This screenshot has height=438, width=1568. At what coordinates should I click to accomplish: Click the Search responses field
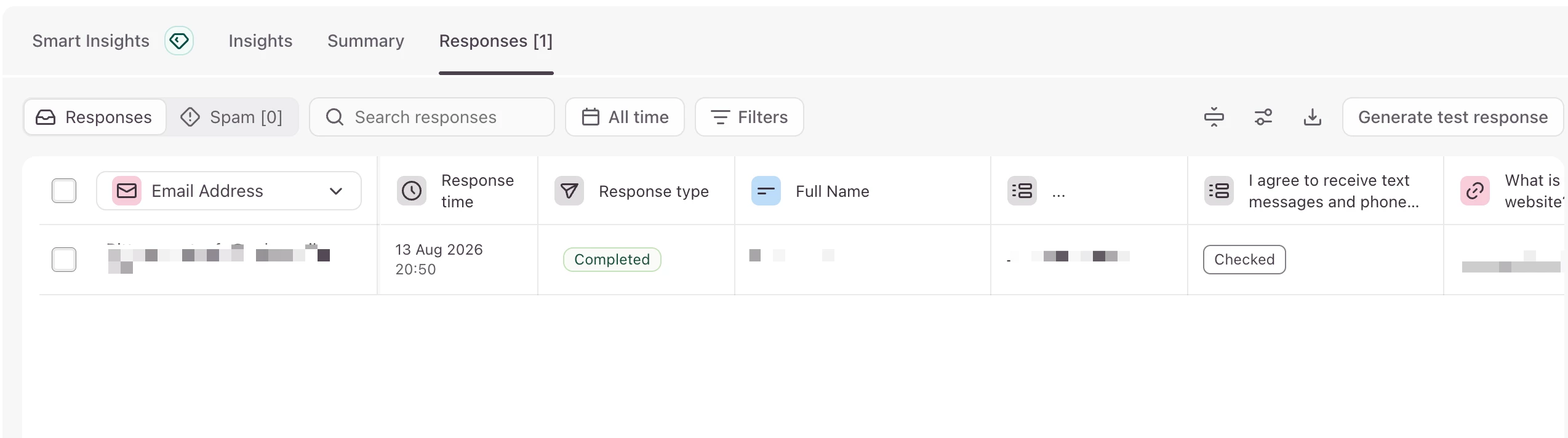(432, 117)
